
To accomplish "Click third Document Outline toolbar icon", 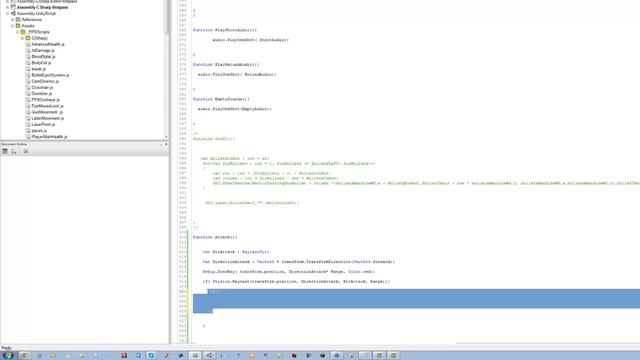I will point(26,151).
